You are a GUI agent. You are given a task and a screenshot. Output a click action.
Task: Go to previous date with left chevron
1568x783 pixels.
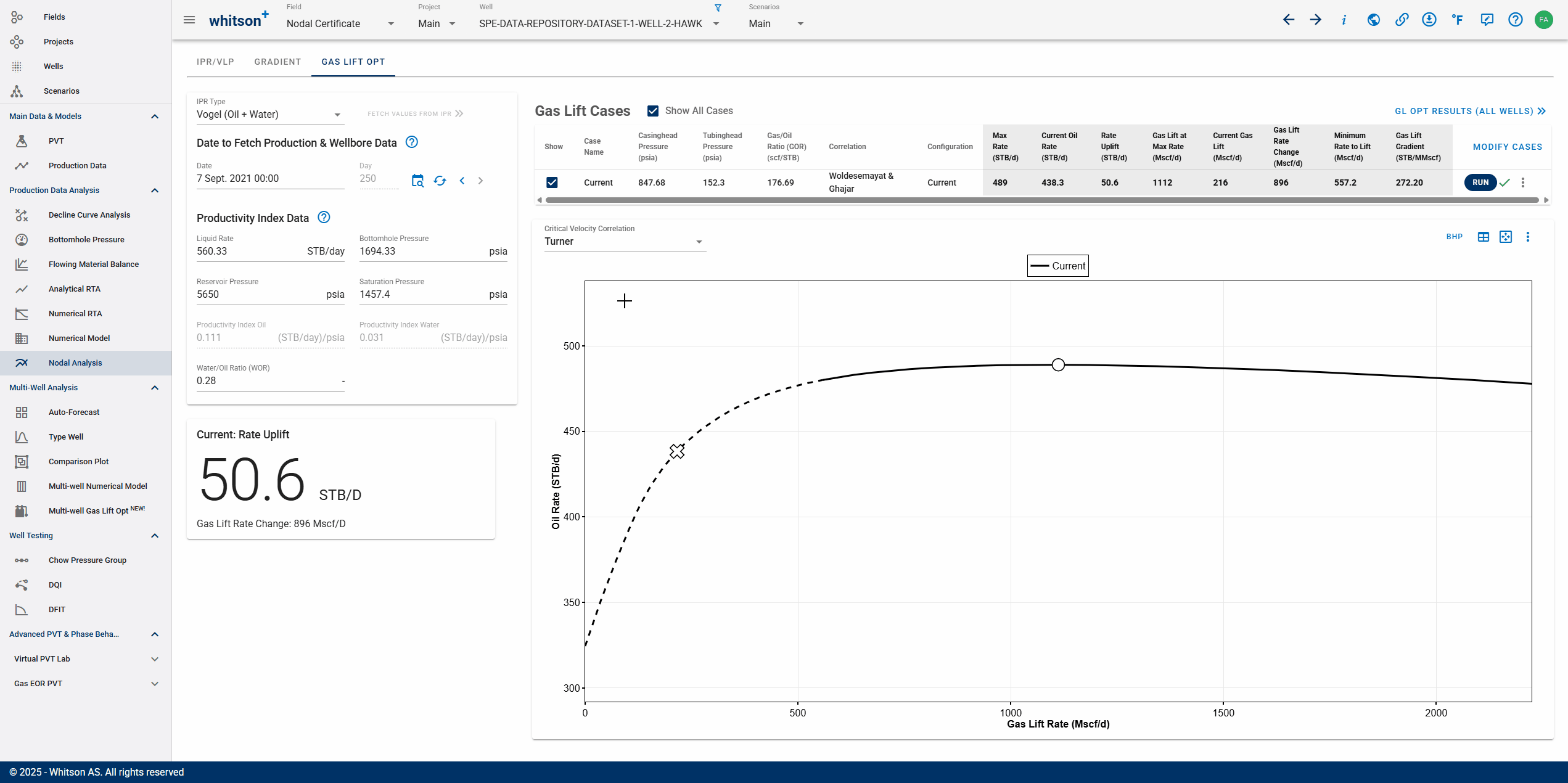click(x=462, y=181)
